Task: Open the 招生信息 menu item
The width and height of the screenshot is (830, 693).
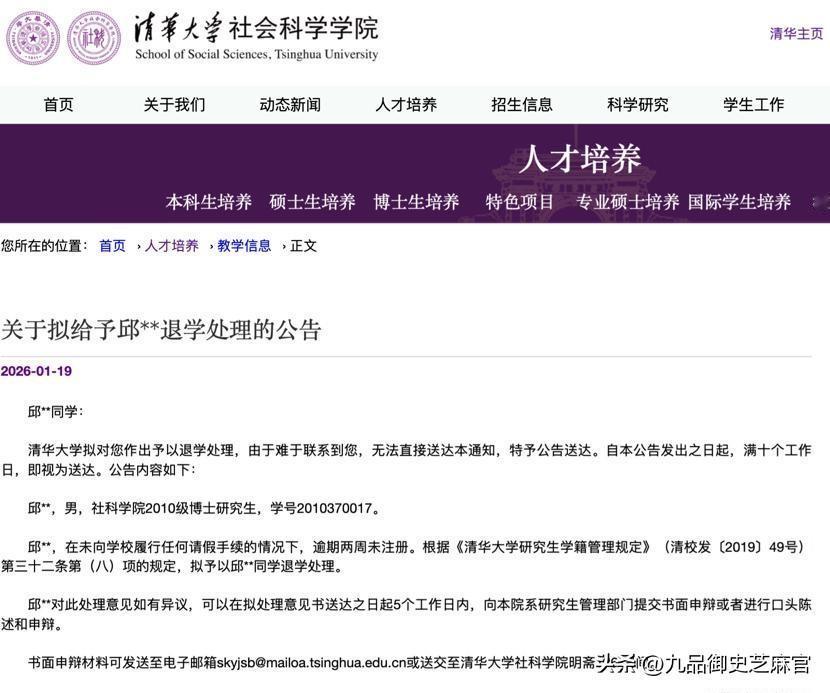Action: click(x=522, y=105)
